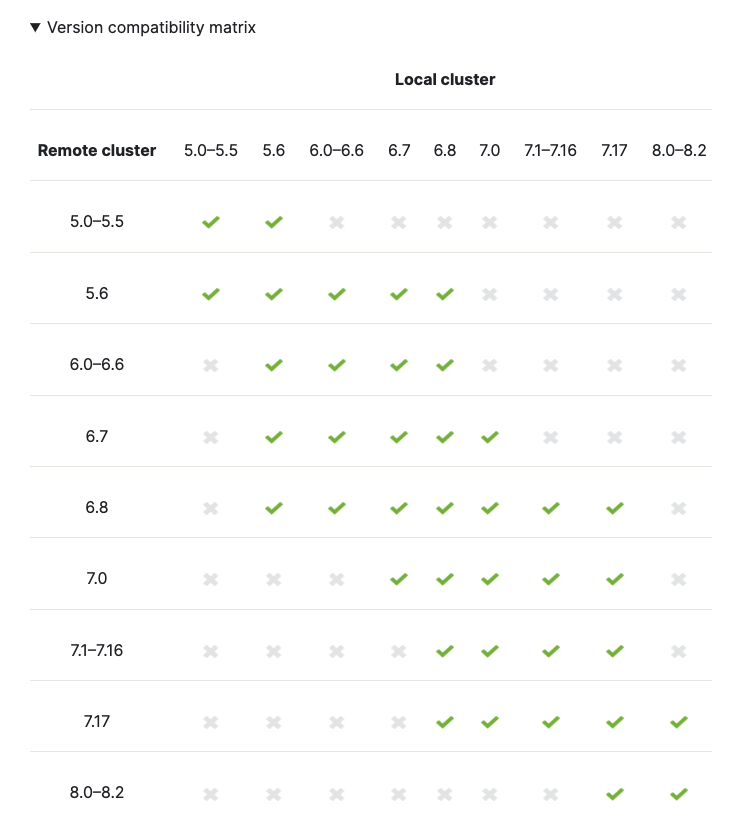The height and width of the screenshot is (832, 729).
Task: Click the checkmark in row 7.1–7.16 under column 6.8
Action: [x=445, y=651]
